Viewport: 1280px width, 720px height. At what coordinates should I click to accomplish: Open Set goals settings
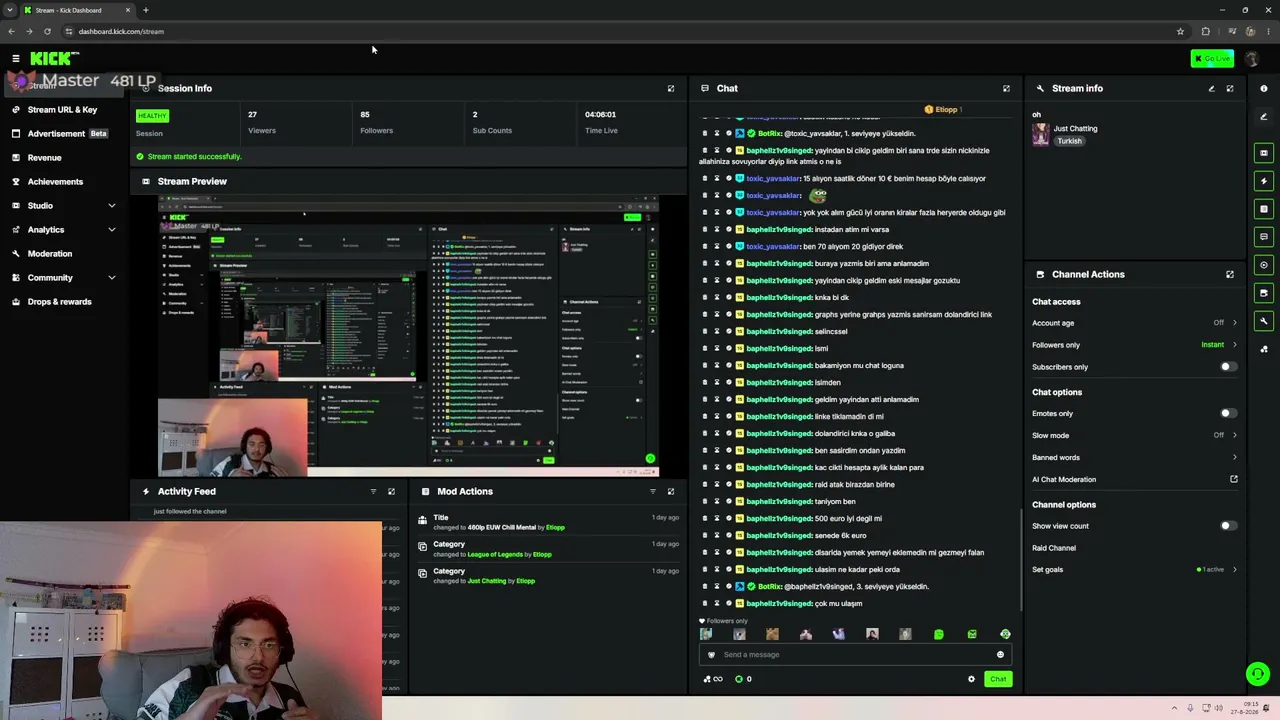1135,570
